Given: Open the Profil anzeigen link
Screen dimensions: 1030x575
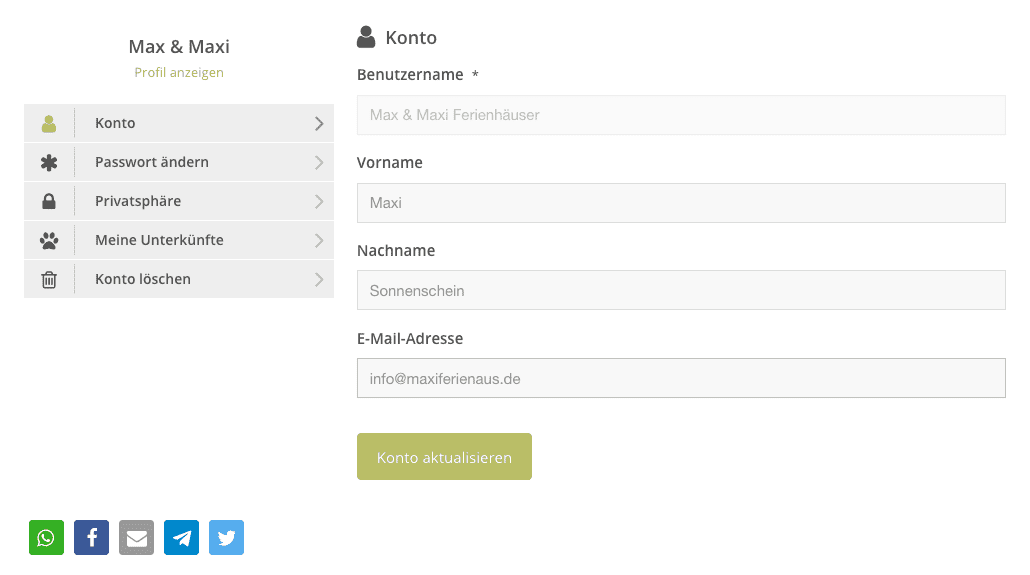Looking at the screenshot, I should [x=179, y=72].
